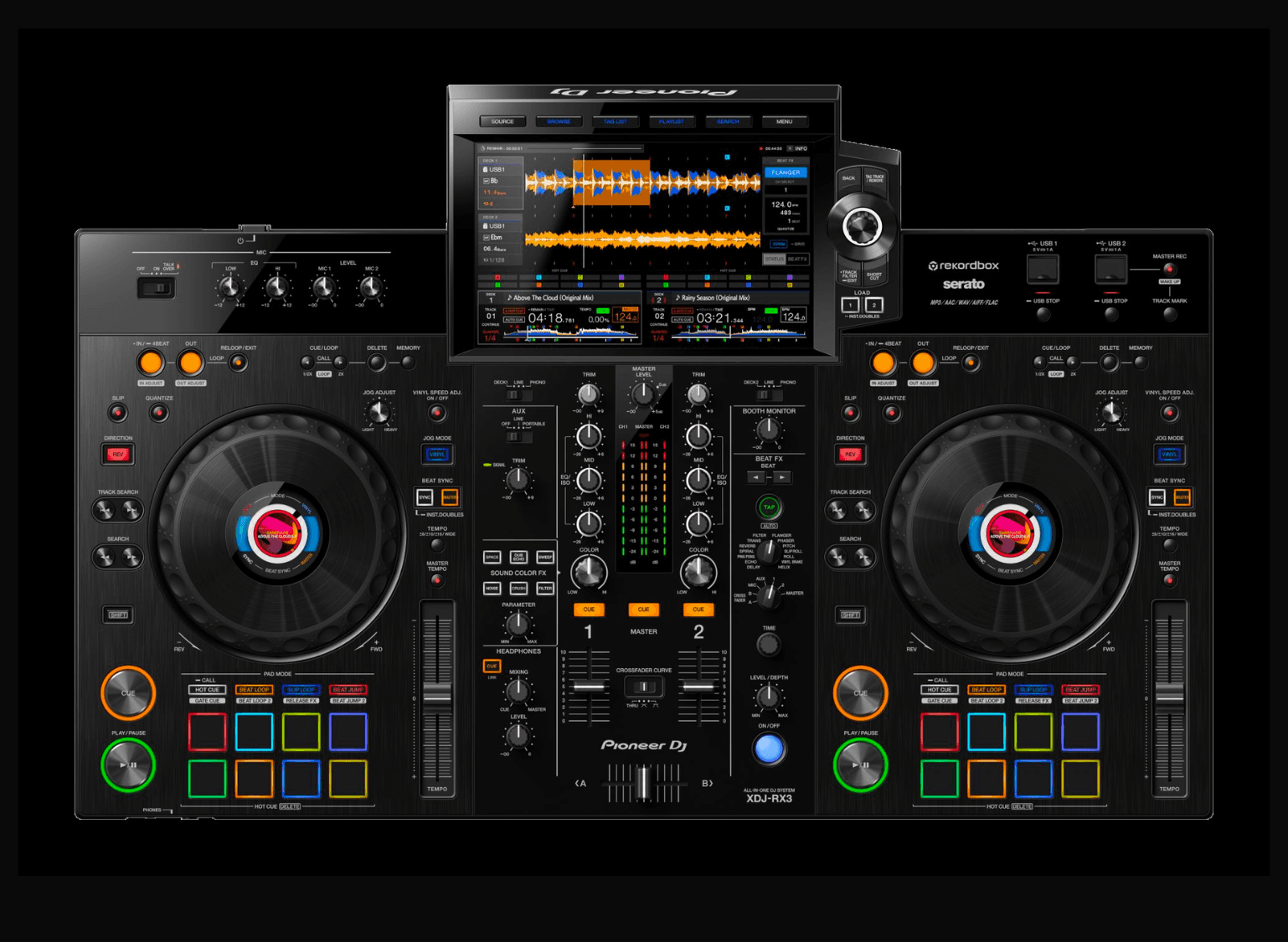The width and height of the screenshot is (1288, 942).
Task: Tap the left deck RELOOP/EXIT button
Action: 238,363
